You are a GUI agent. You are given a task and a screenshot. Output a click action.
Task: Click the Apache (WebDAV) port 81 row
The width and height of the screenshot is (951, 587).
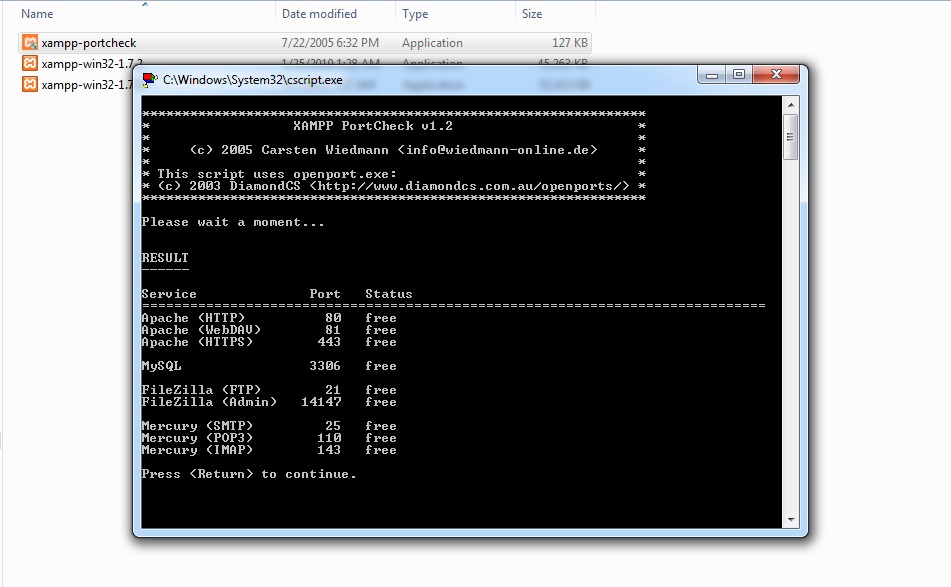coord(269,330)
